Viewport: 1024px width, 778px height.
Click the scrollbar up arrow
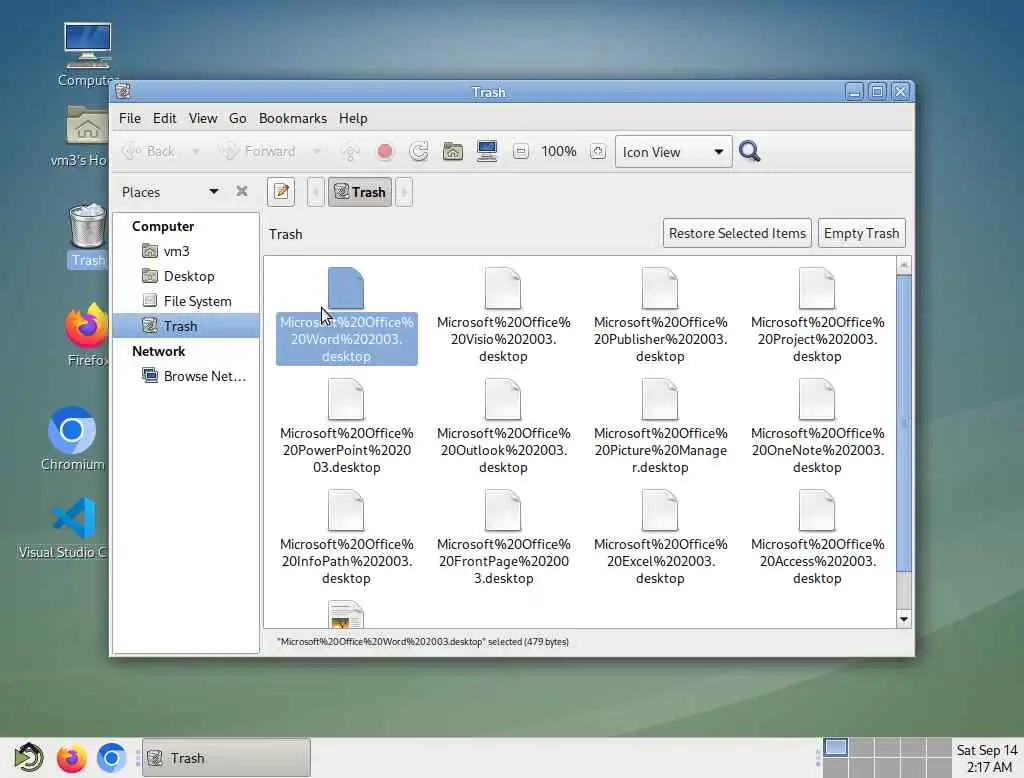(x=904, y=265)
